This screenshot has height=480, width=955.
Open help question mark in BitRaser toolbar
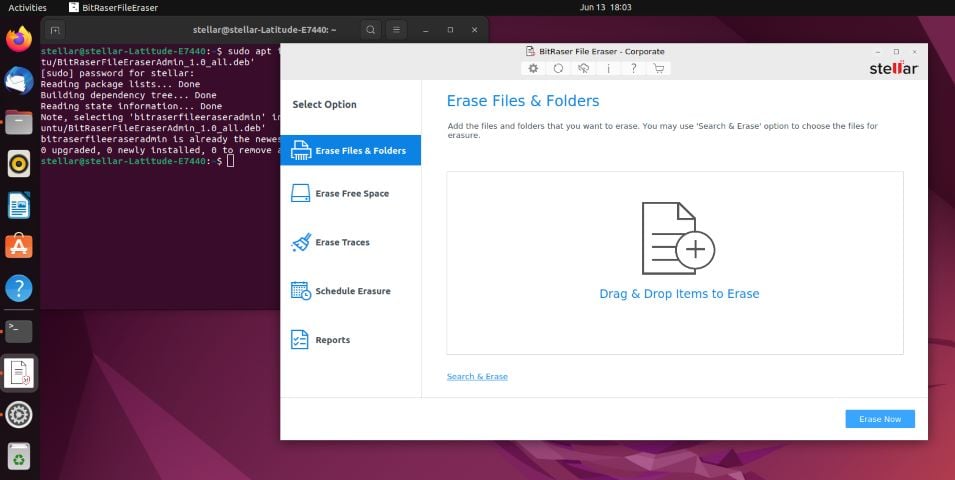[633, 68]
